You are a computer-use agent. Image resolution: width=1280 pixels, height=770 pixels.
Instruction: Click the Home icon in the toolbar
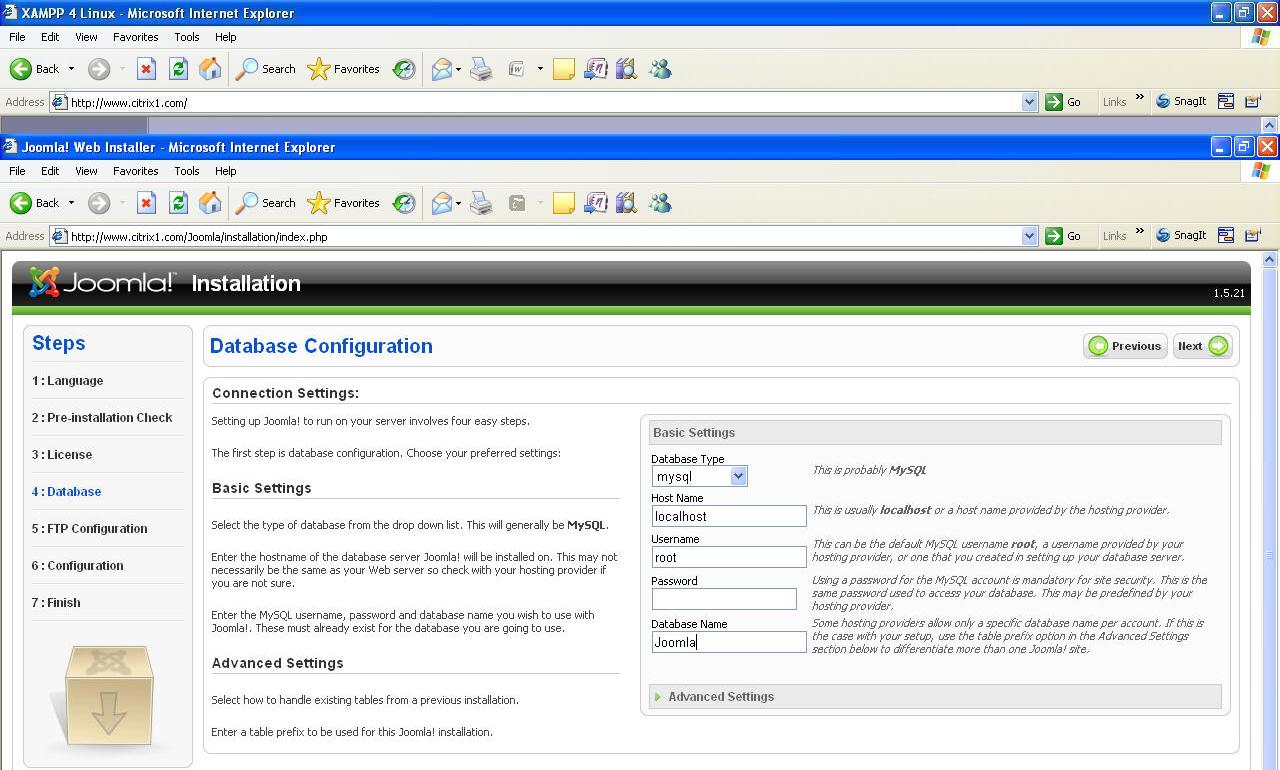pyautogui.click(x=209, y=203)
